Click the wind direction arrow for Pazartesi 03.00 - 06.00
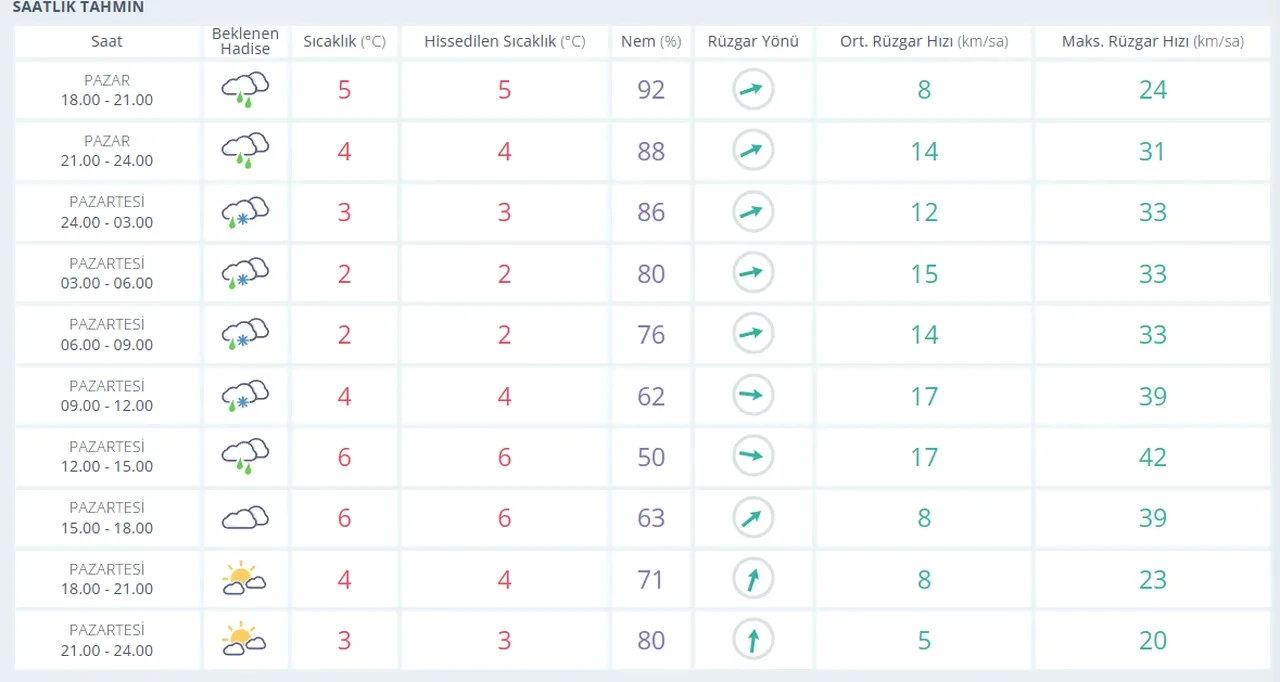 click(752, 273)
